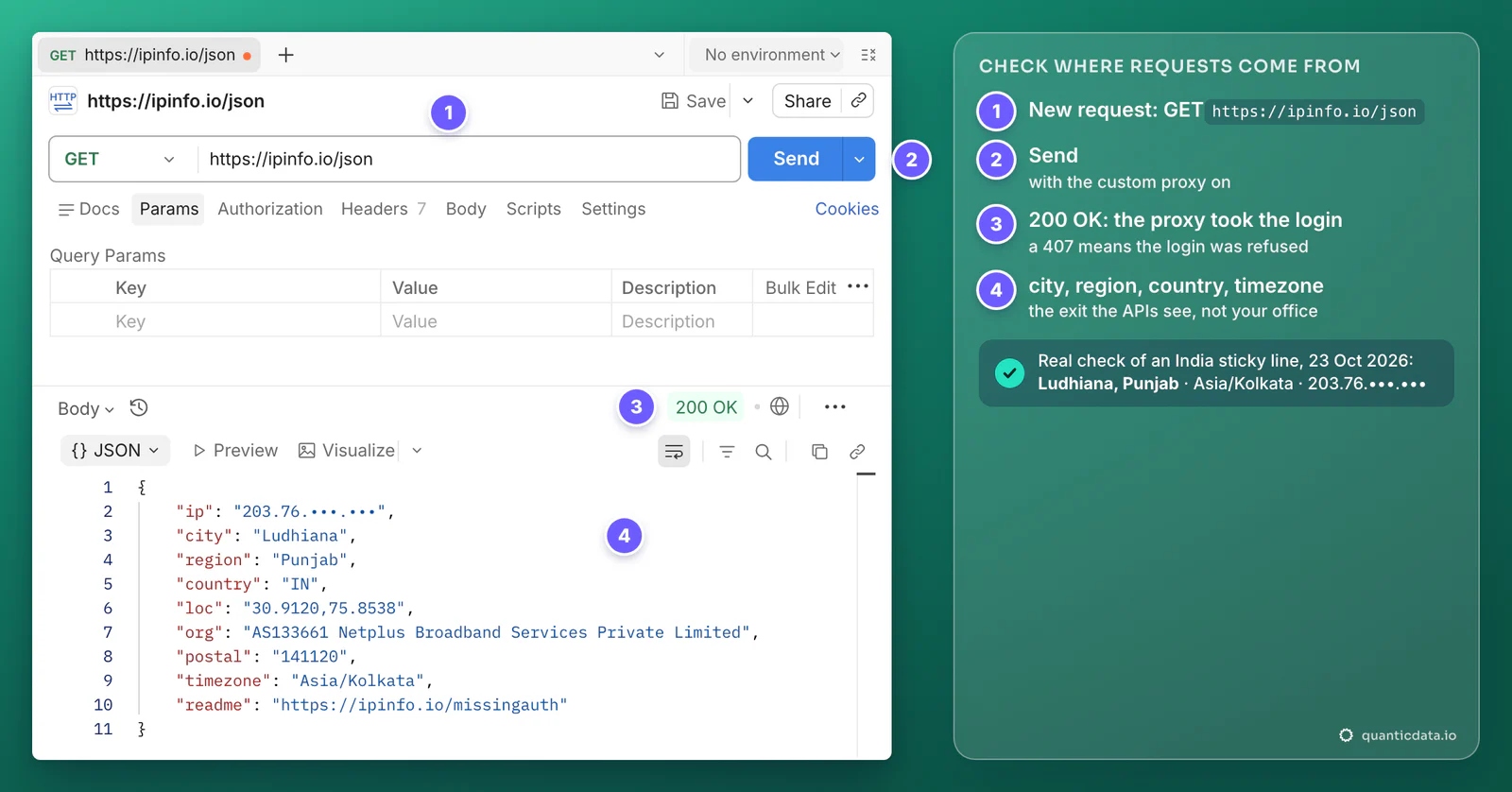This screenshot has width=1512, height=792.
Task: Toggle line wrap icon in response
Action: pos(674,452)
